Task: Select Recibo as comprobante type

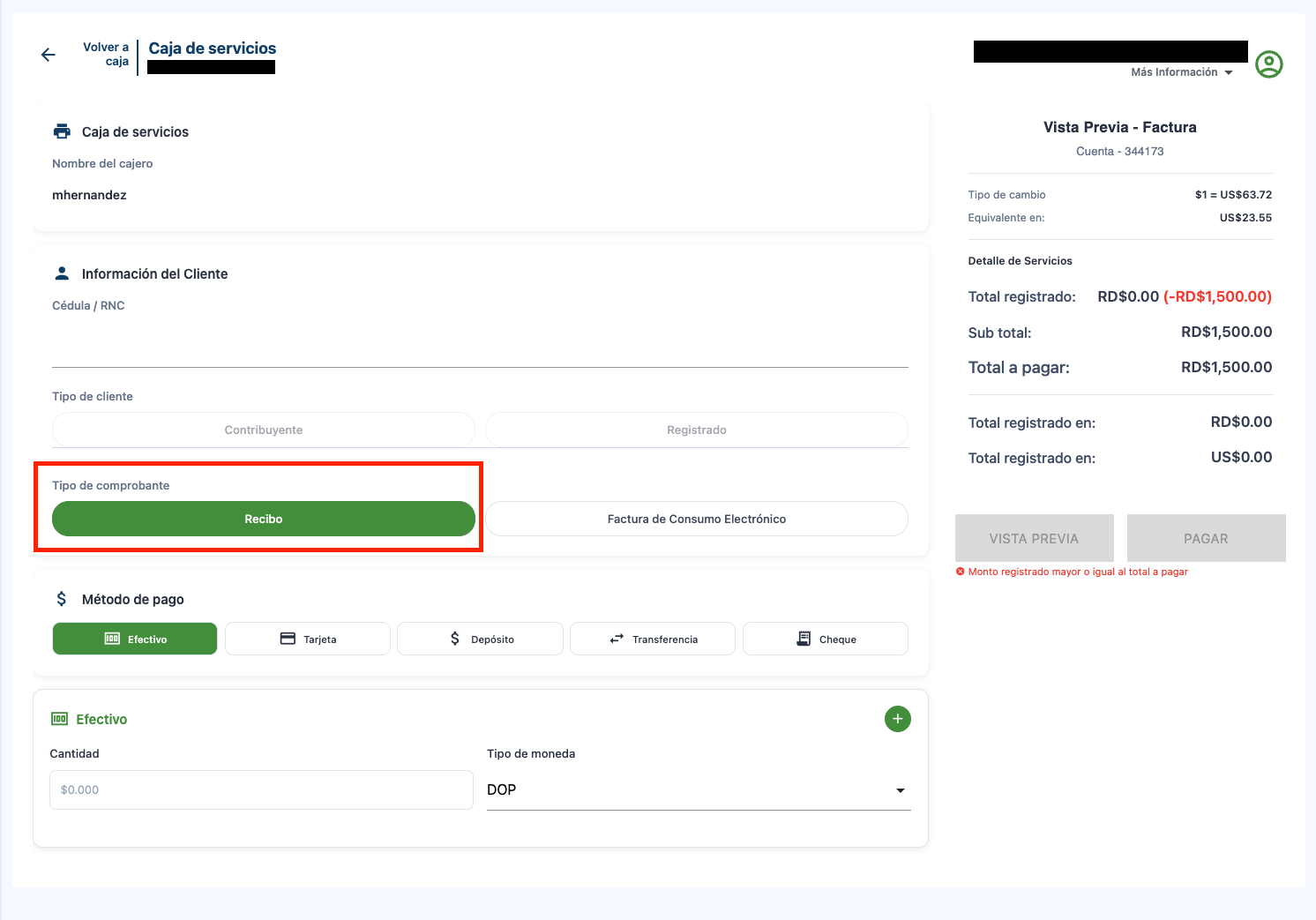Action: [263, 519]
